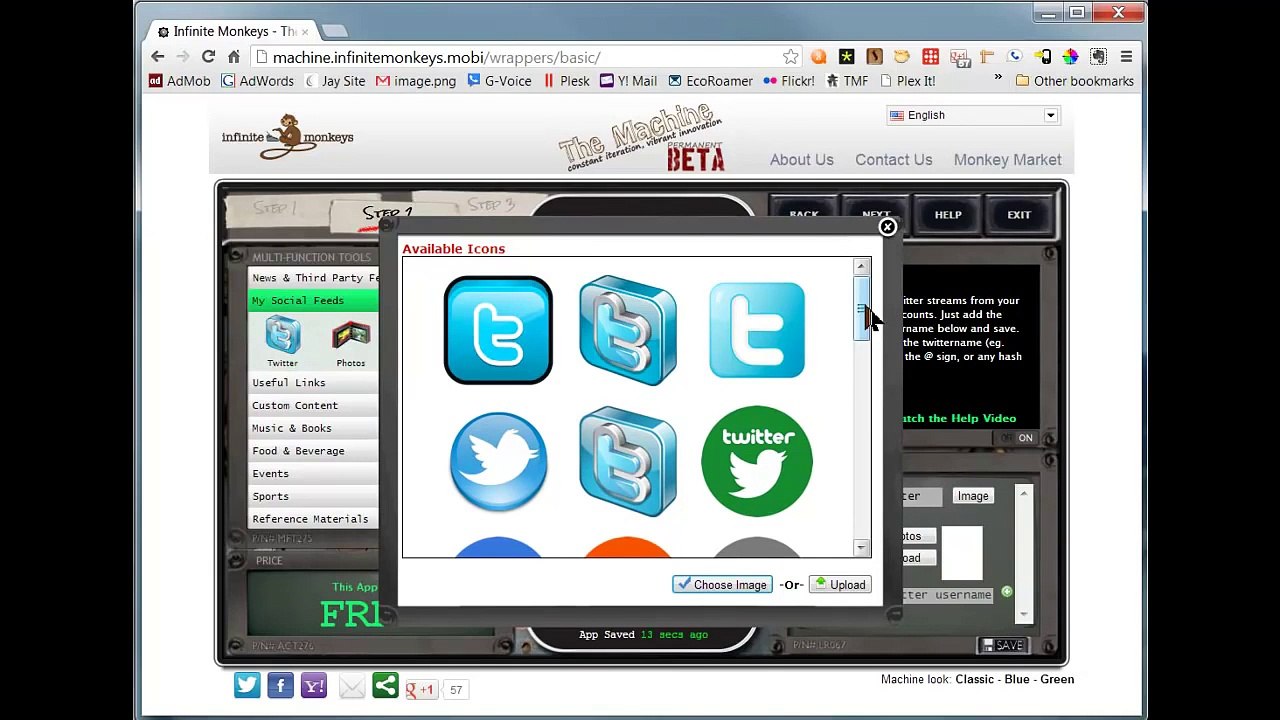Click the EXIT button
Viewport: 1280px width, 720px height.
coord(1019,215)
